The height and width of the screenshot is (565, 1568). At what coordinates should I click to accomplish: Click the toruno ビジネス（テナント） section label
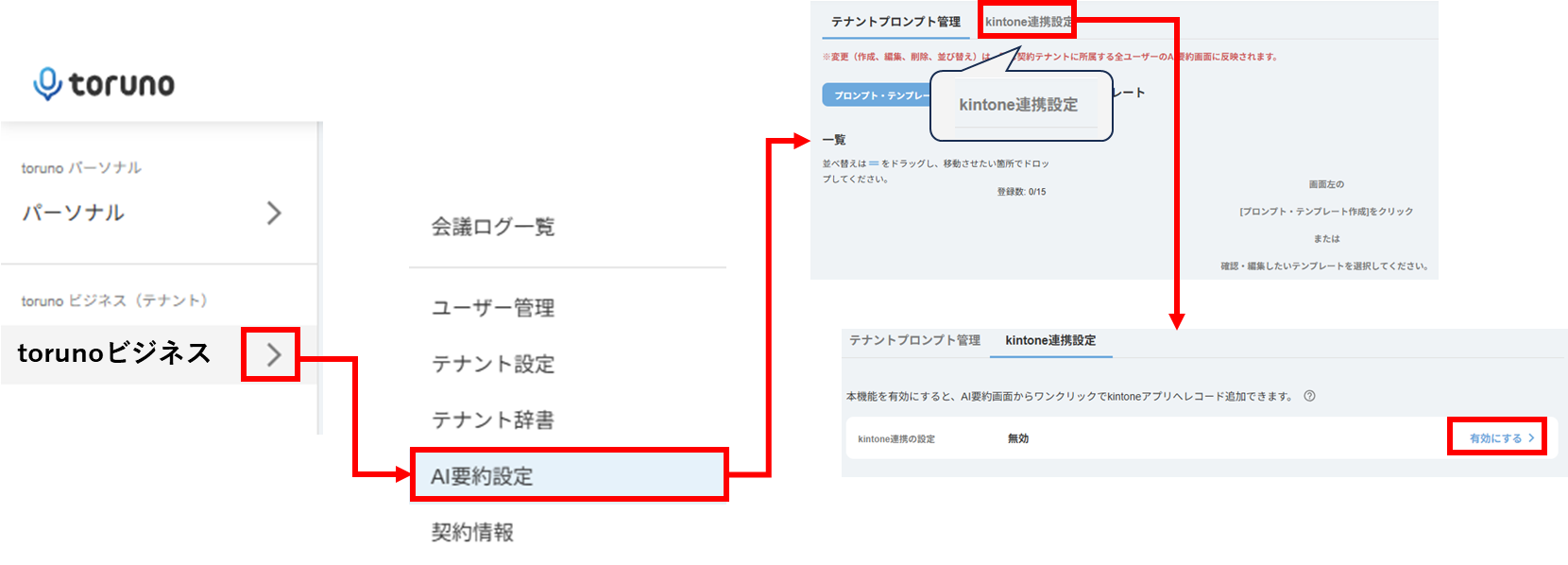click(113, 300)
